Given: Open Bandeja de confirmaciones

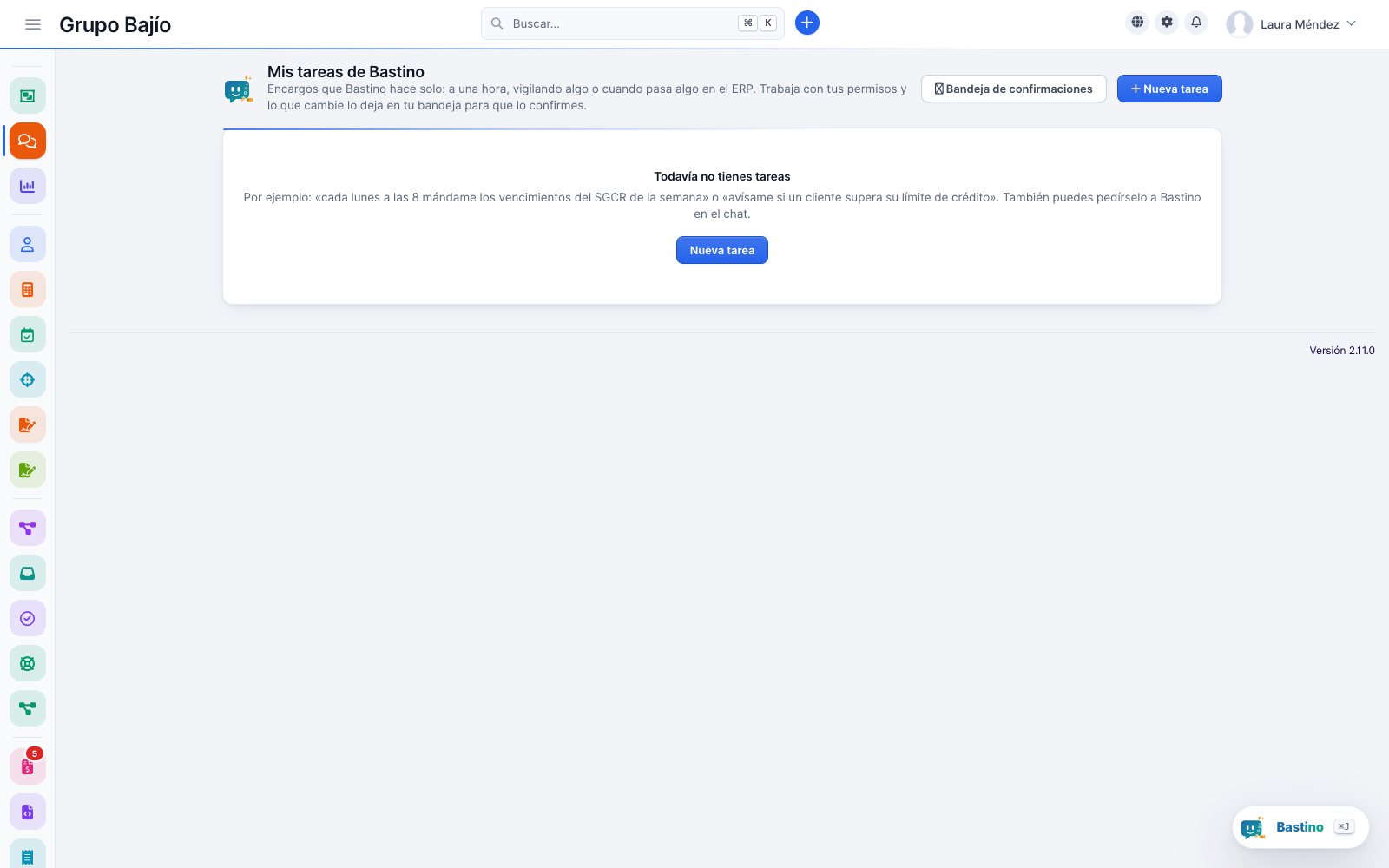Looking at the screenshot, I should (1014, 89).
